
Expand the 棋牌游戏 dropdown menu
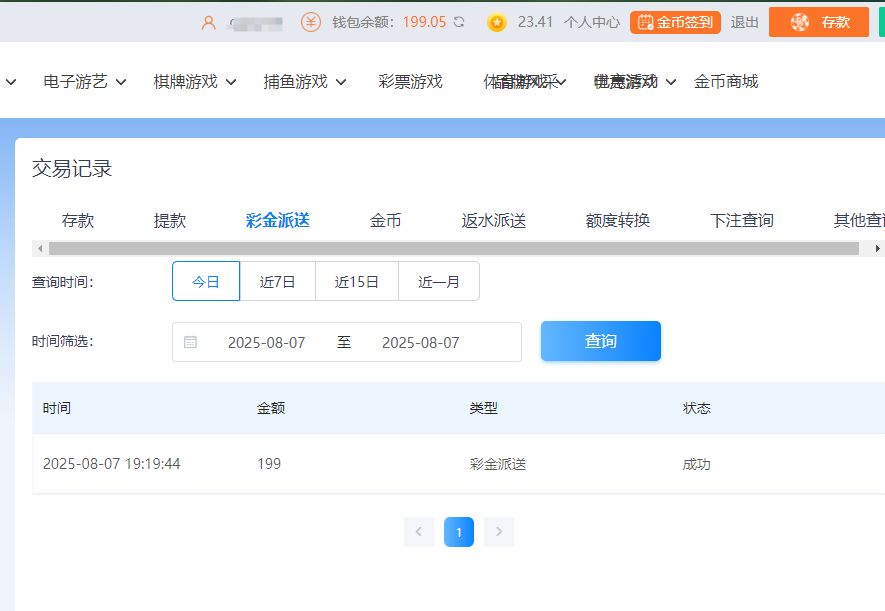[x=194, y=82]
